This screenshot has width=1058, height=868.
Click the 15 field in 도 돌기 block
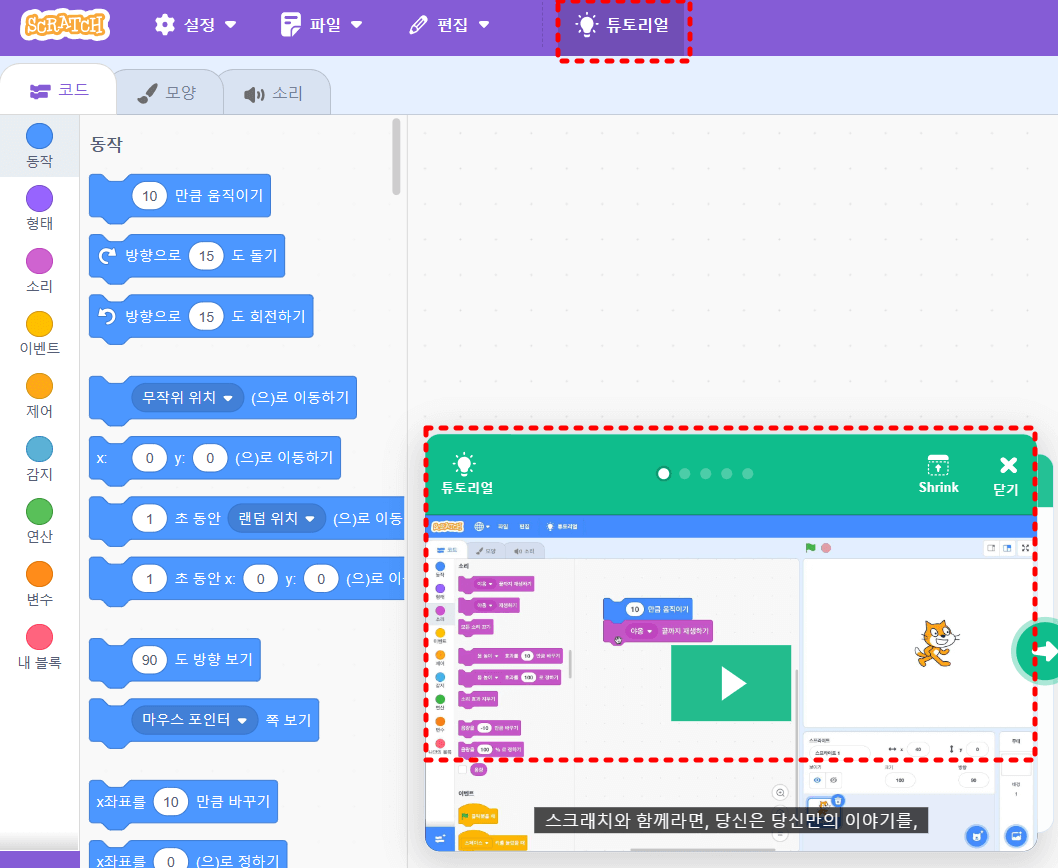coord(206,256)
